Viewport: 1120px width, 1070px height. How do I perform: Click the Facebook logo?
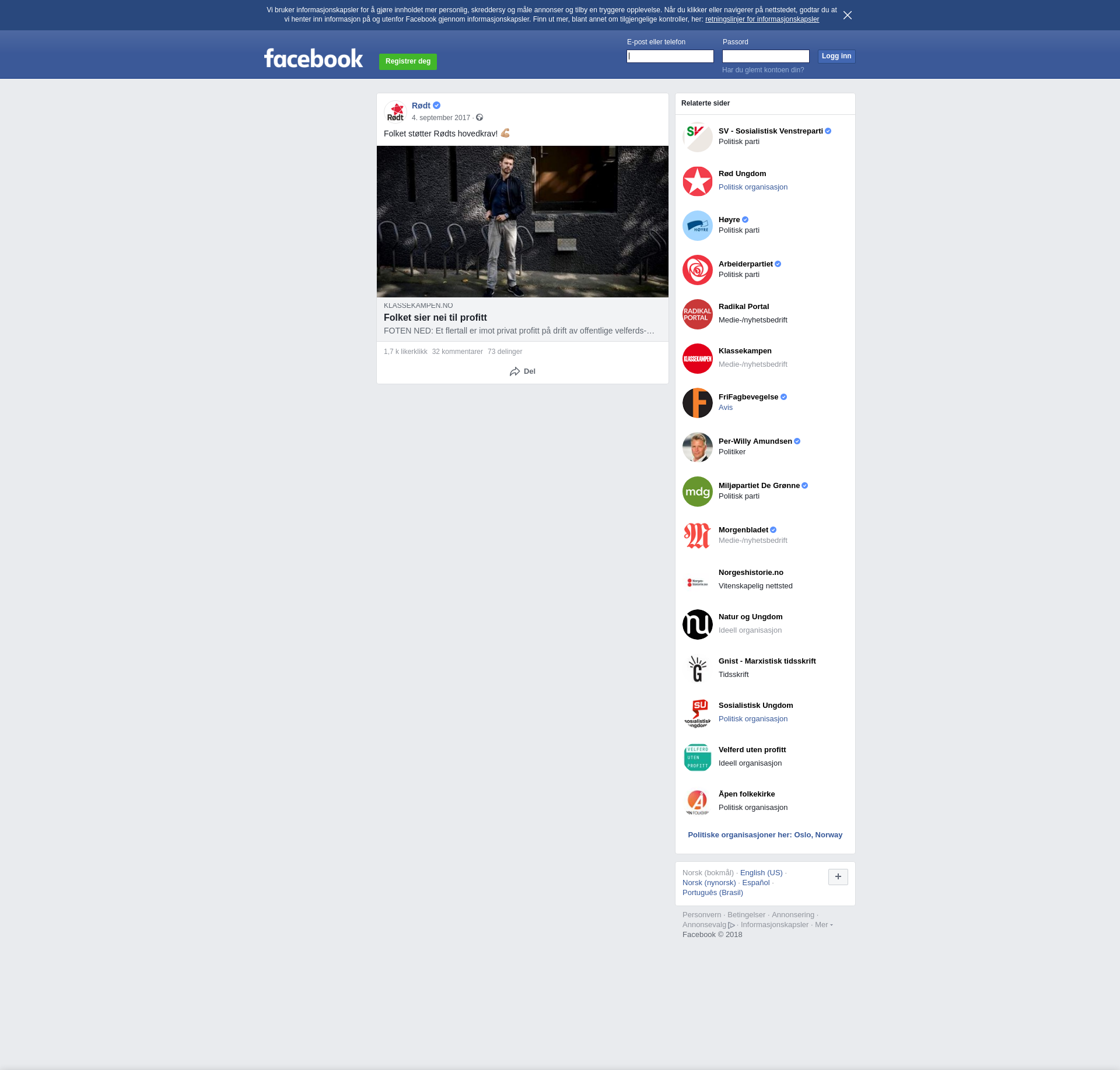coord(313,58)
